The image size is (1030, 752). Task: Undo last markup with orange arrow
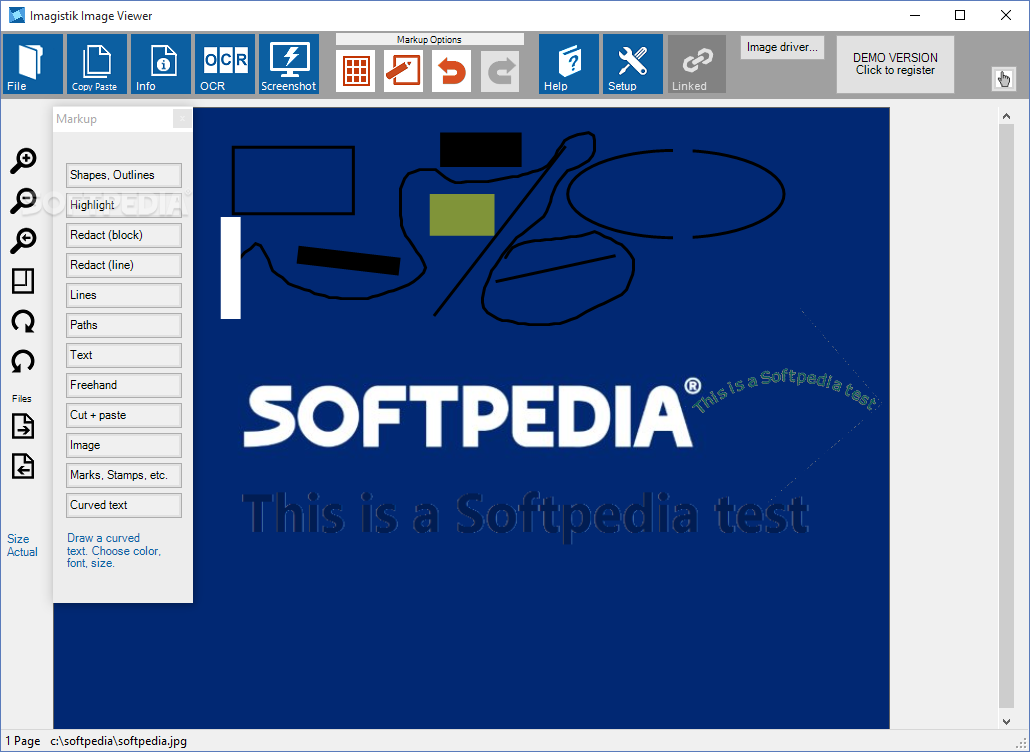[451, 70]
